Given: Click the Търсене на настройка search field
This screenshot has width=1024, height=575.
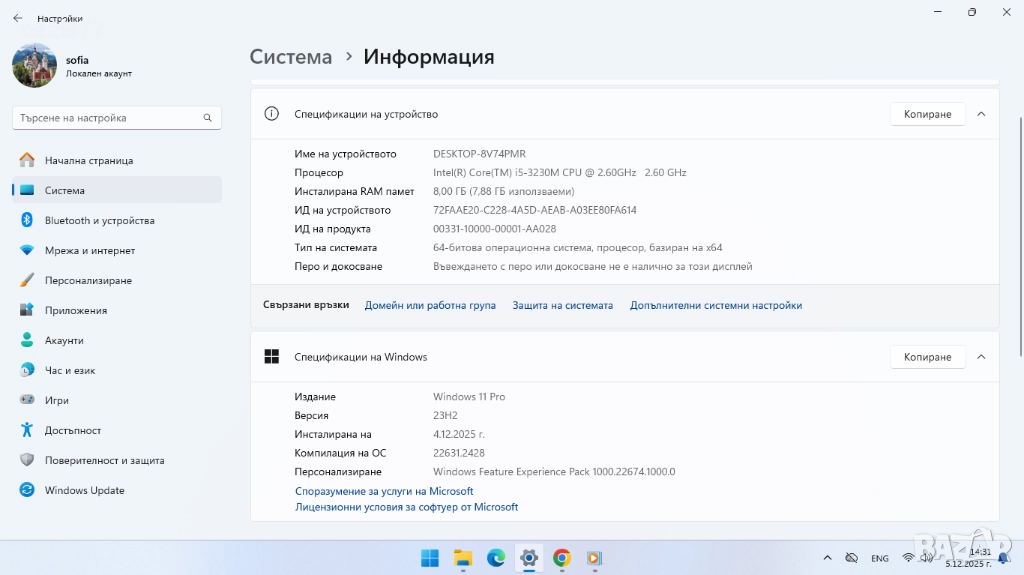Looking at the screenshot, I should 108,118.
